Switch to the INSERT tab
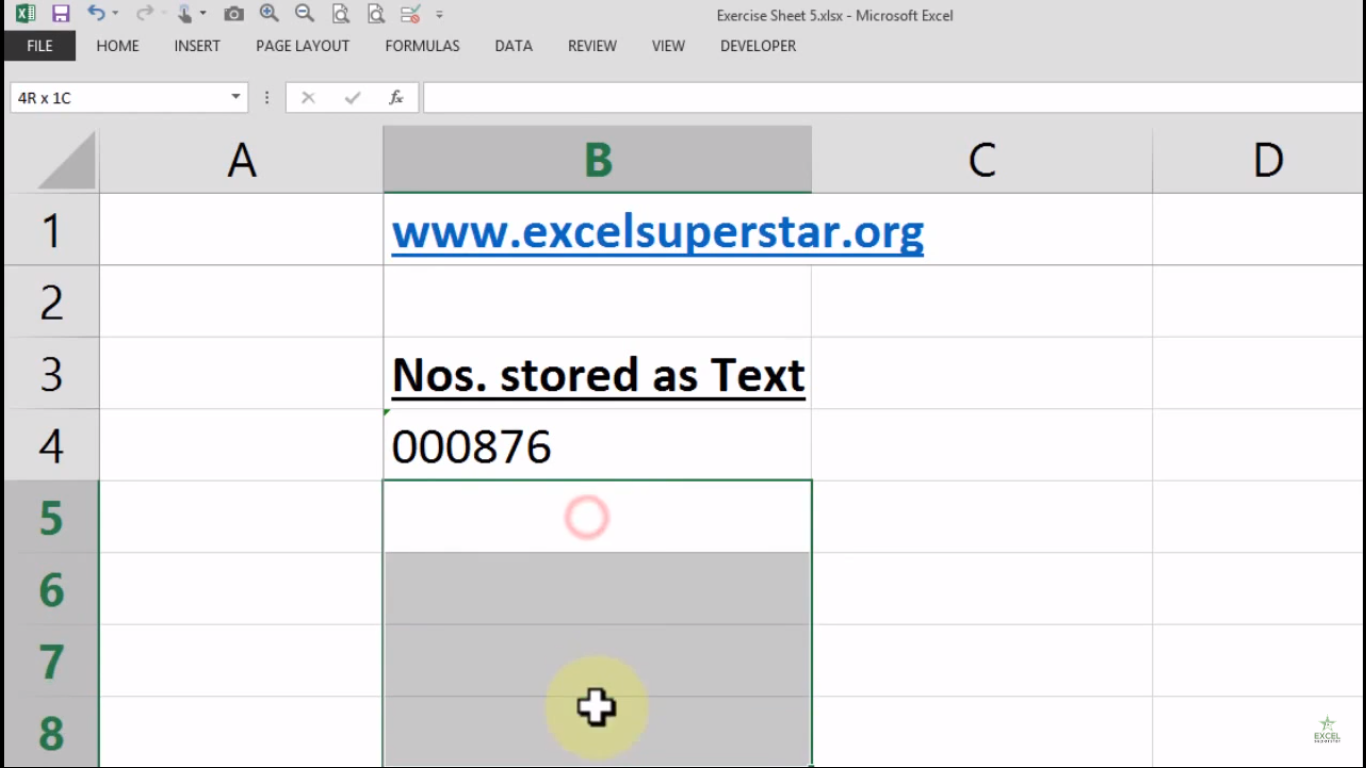The width and height of the screenshot is (1366, 768). point(197,46)
